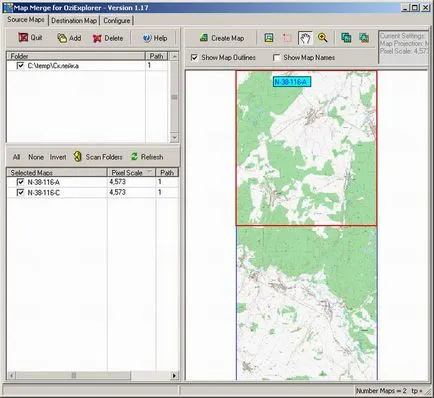Click the folder list scroll up arrow
The width and height of the screenshot is (434, 398).
174,56
